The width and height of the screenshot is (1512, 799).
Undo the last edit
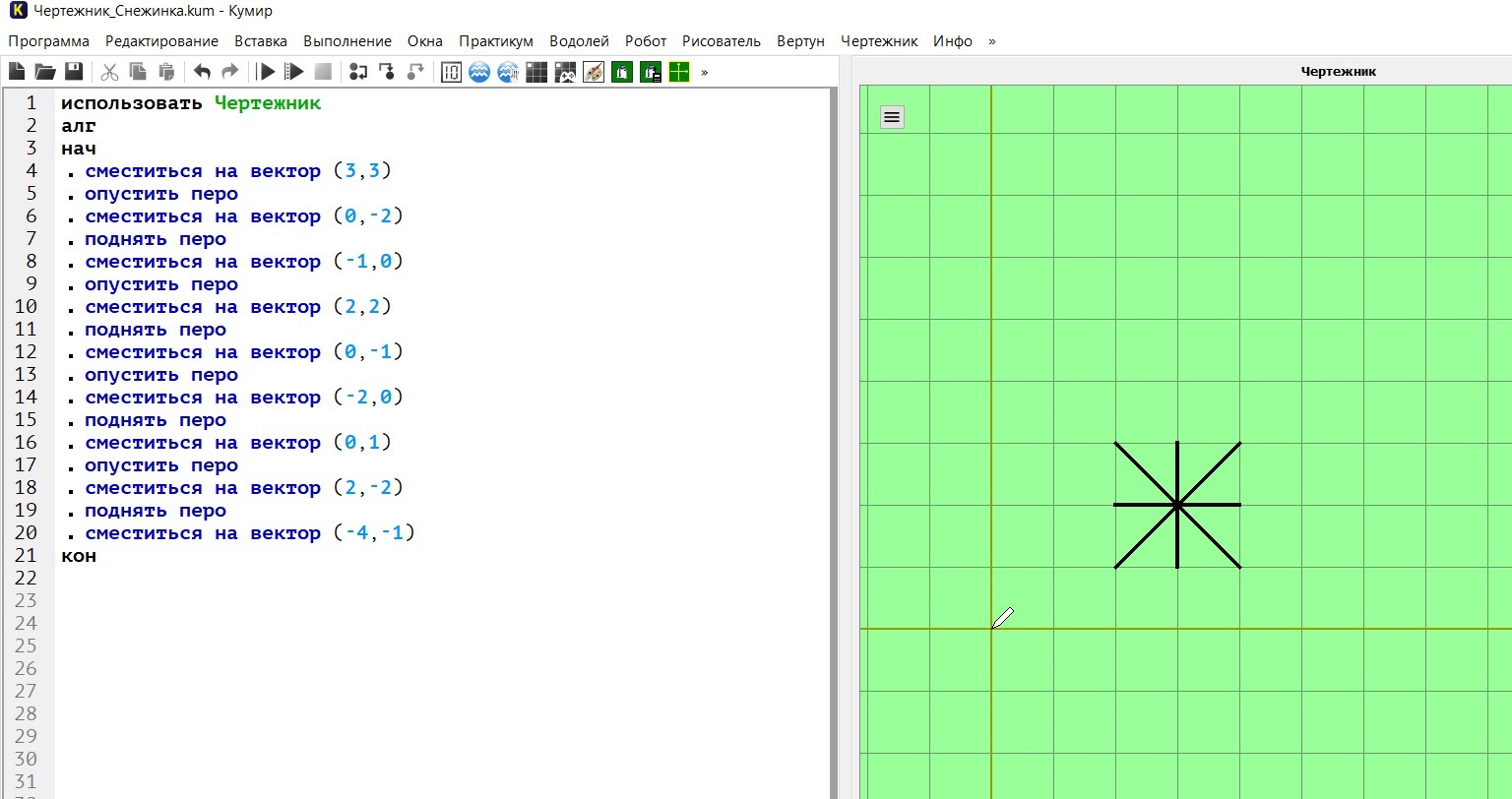202,72
